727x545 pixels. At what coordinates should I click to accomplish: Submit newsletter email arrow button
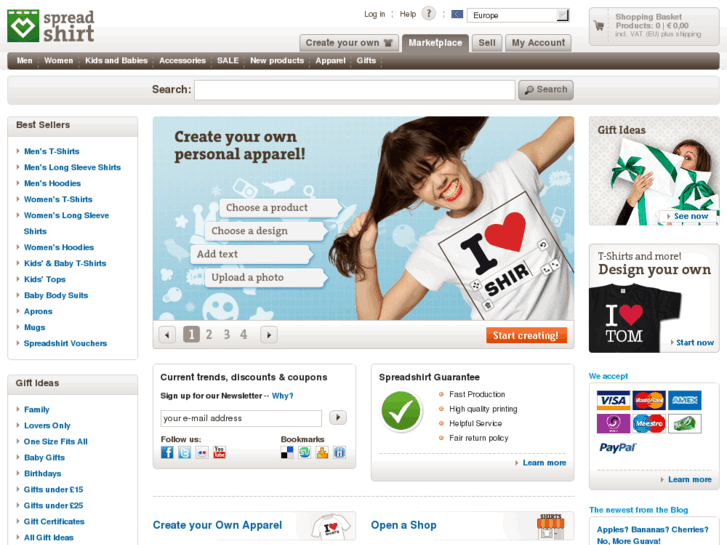(x=338, y=417)
